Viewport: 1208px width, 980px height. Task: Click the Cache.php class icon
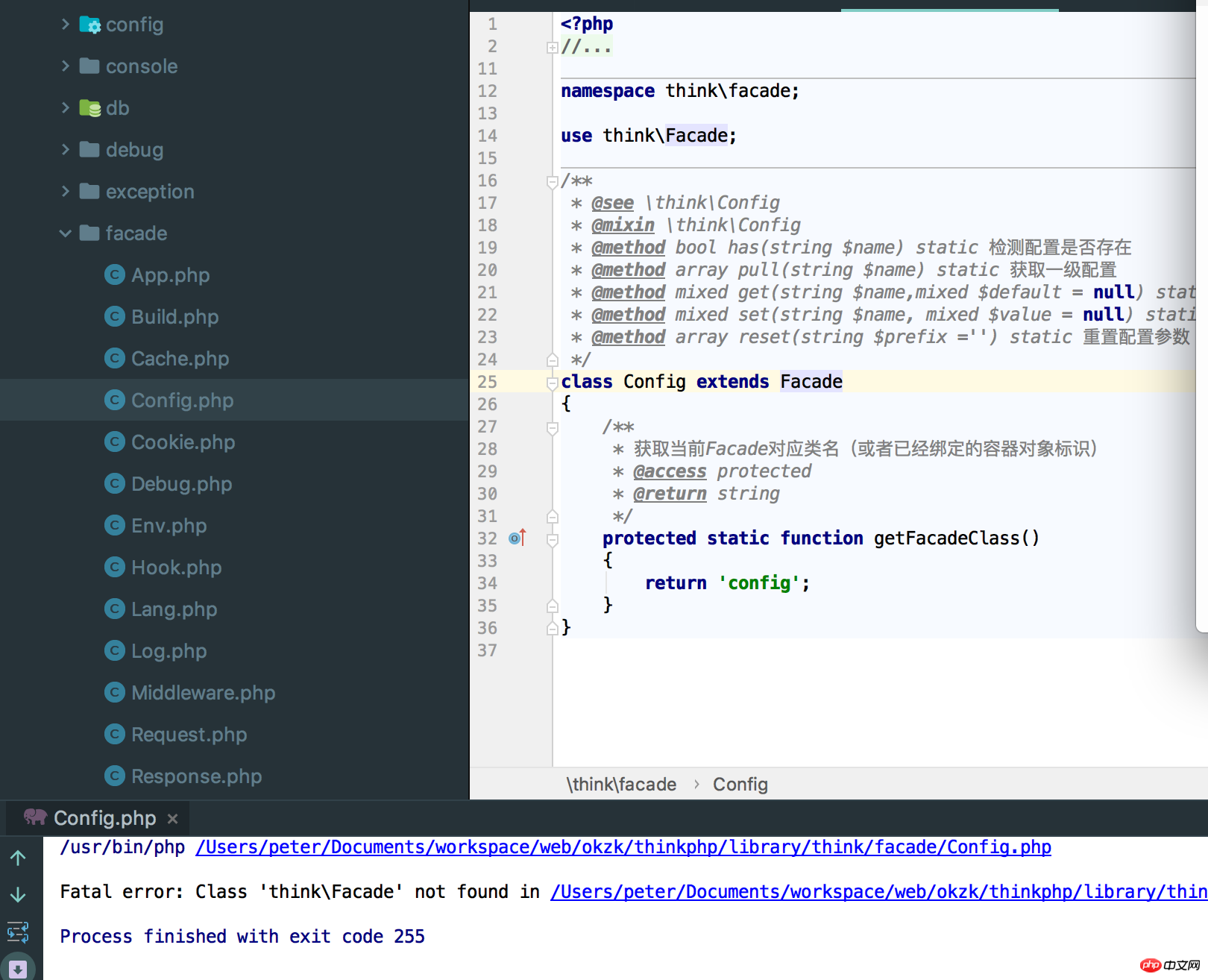pyautogui.click(x=114, y=359)
